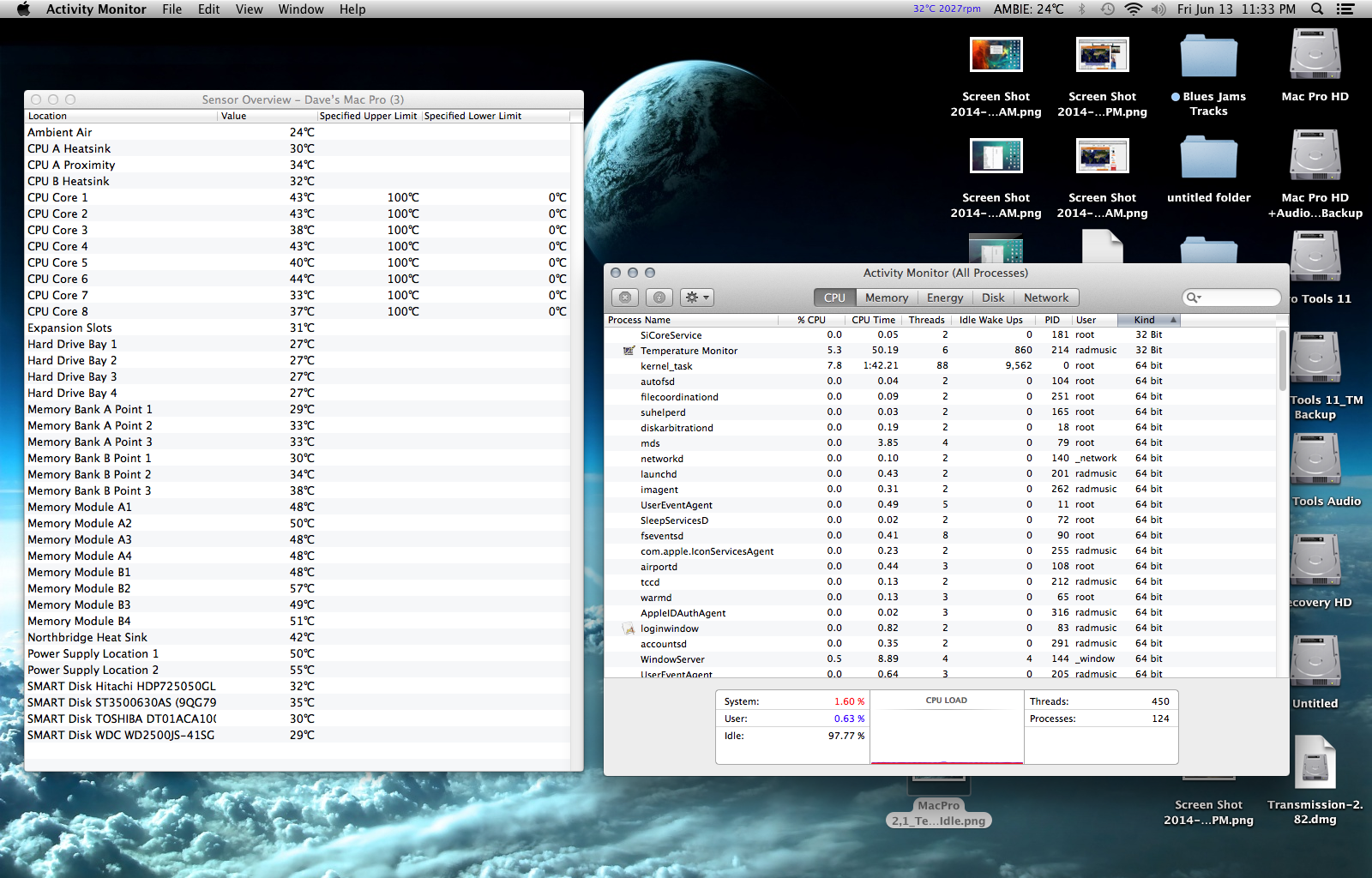Select the kernel_task process row

(x=666, y=366)
